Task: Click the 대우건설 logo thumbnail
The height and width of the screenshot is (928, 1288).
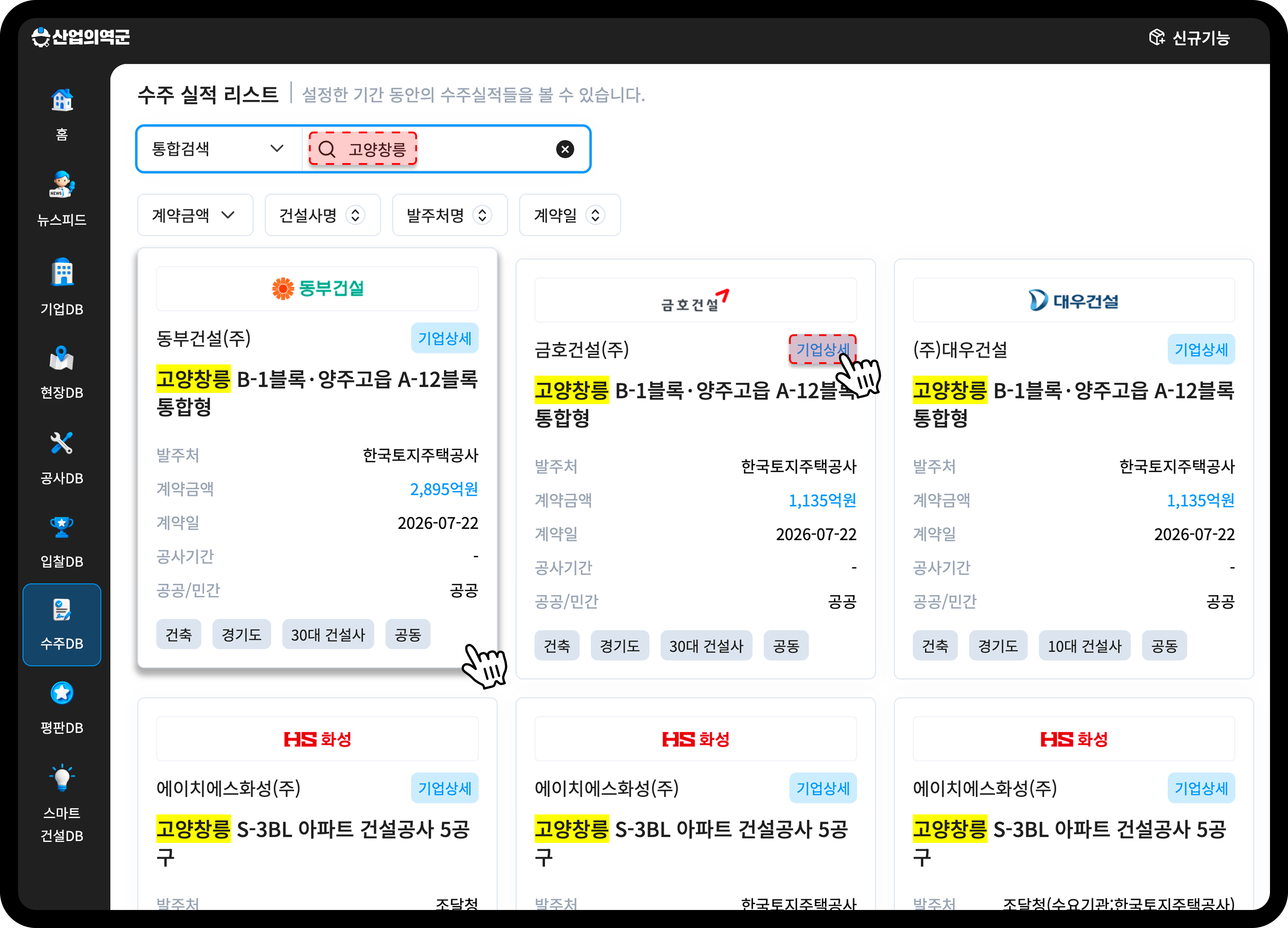Action: pyautogui.click(x=1073, y=300)
